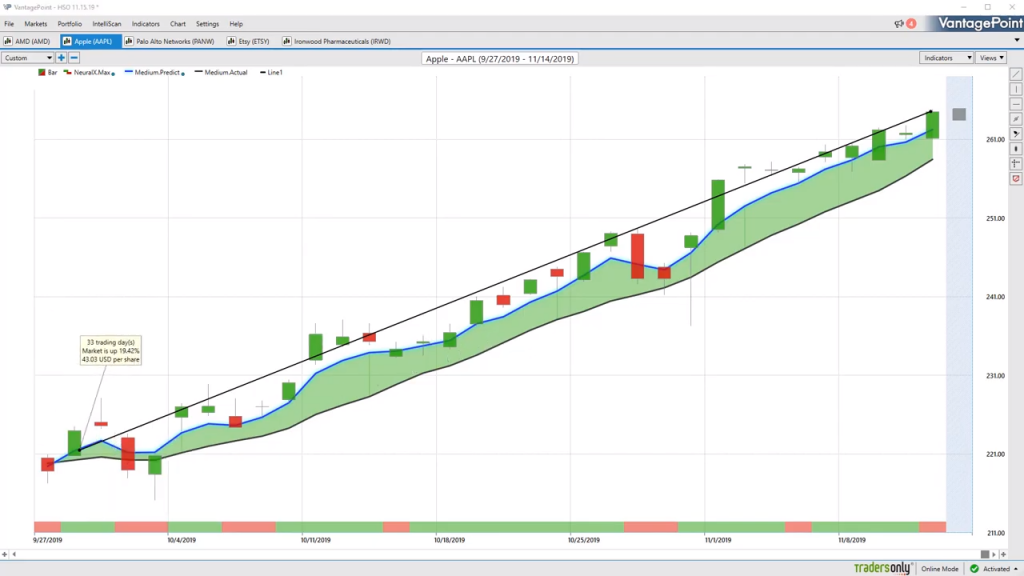Click the 9/27/2019 date axis label
1024x576 pixels.
coord(48,540)
